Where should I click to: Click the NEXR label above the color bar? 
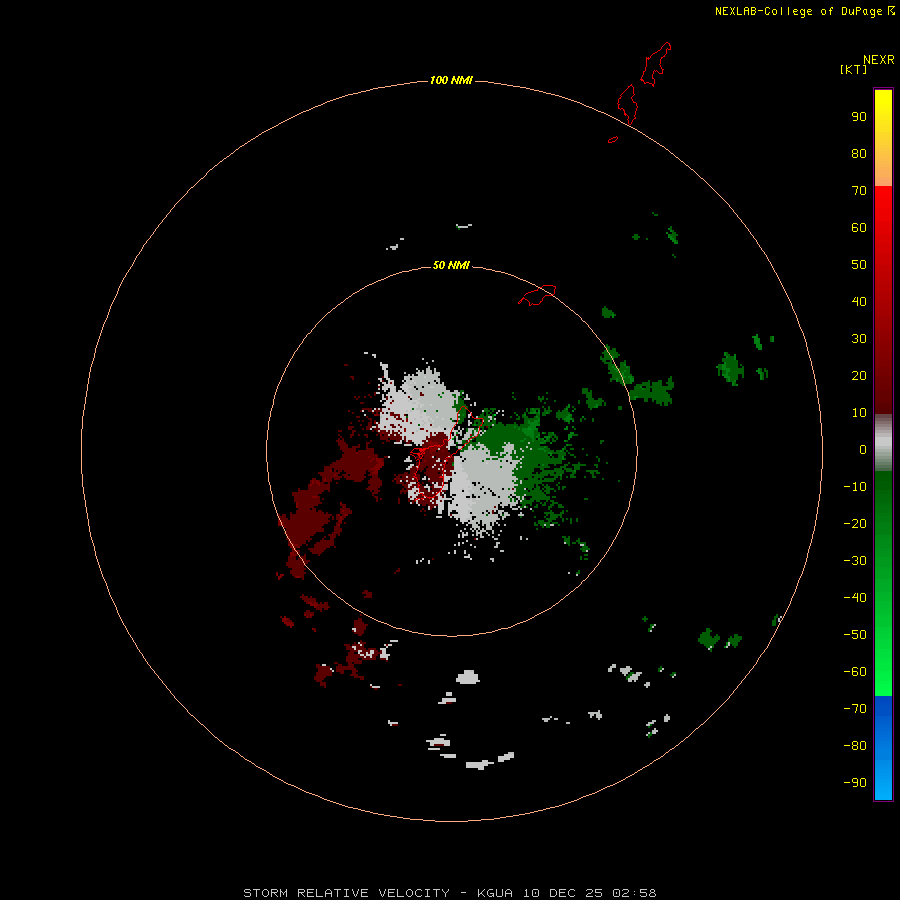[879, 59]
